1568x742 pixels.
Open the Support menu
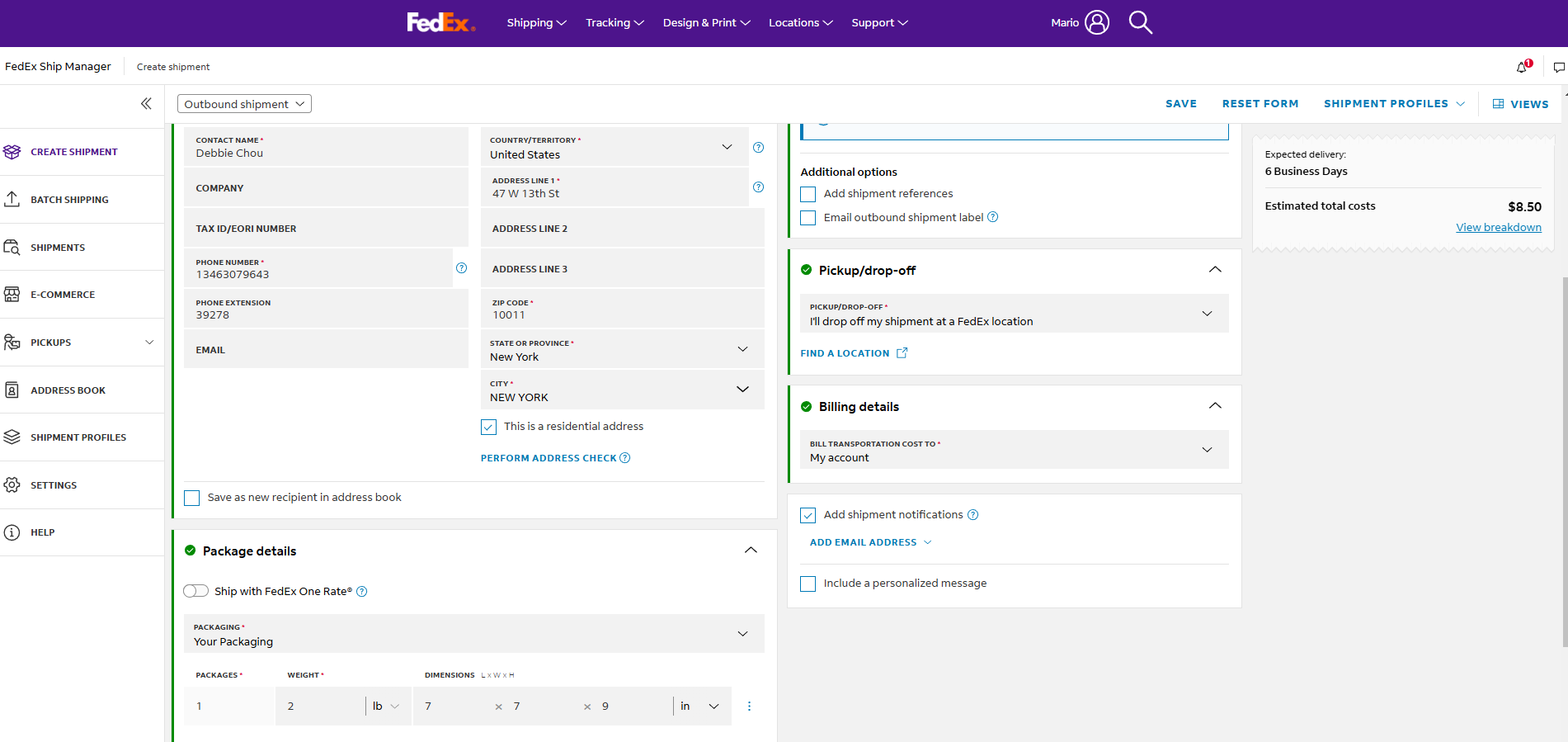pyautogui.click(x=879, y=22)
